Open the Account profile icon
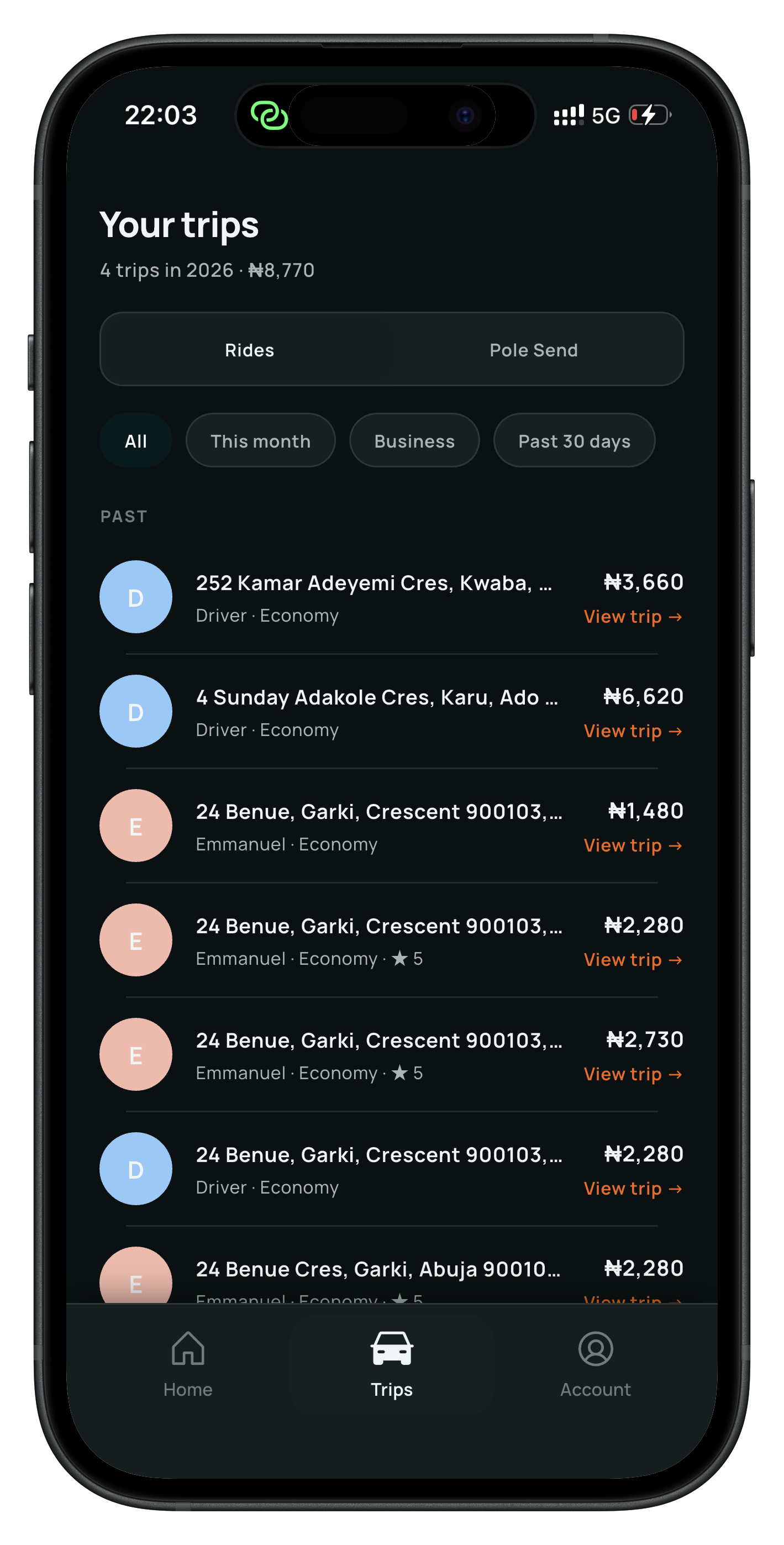This screenshot has height=1545, width=784. tap(595, 1348)
